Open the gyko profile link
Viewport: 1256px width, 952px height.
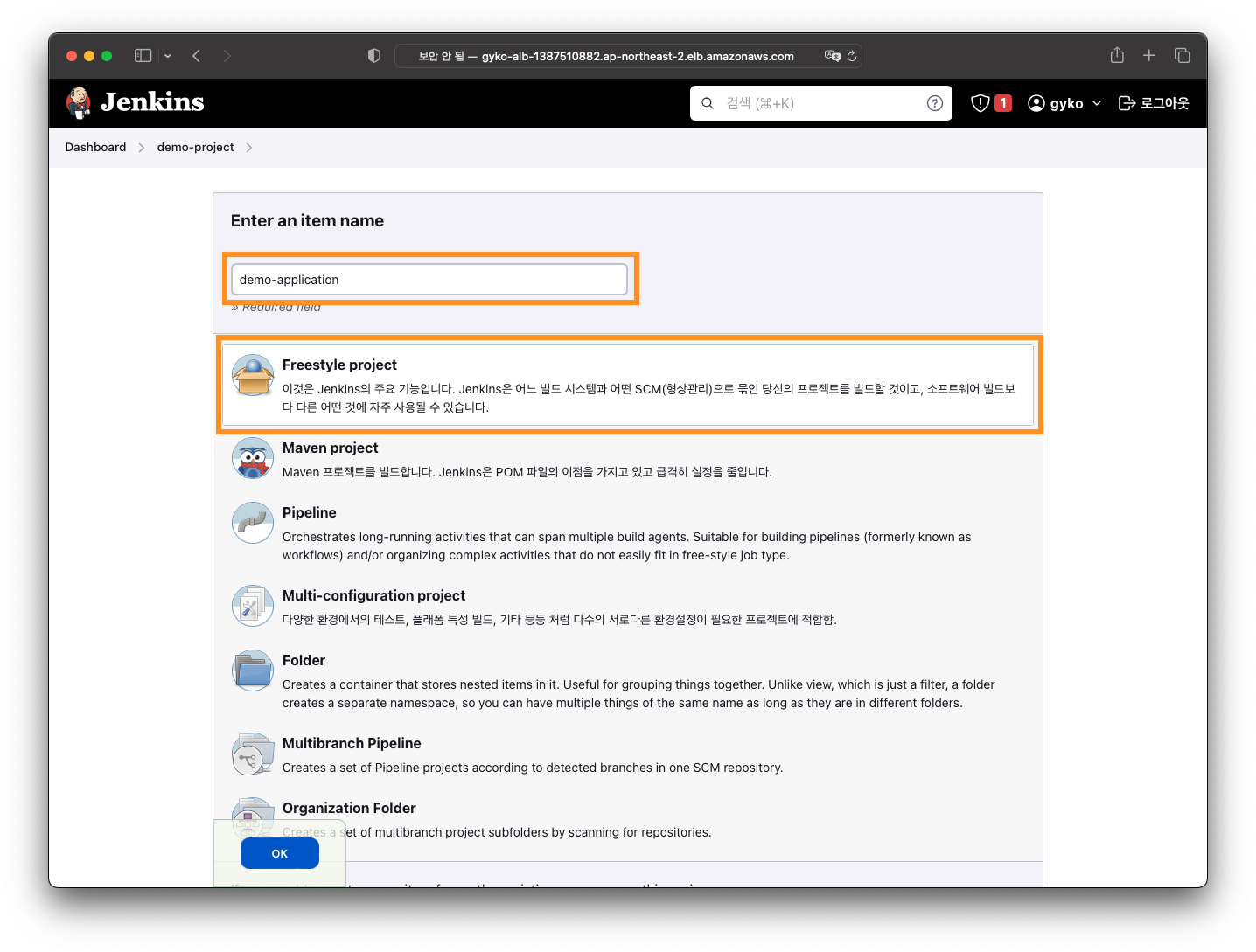click(x=1066, y=103)
